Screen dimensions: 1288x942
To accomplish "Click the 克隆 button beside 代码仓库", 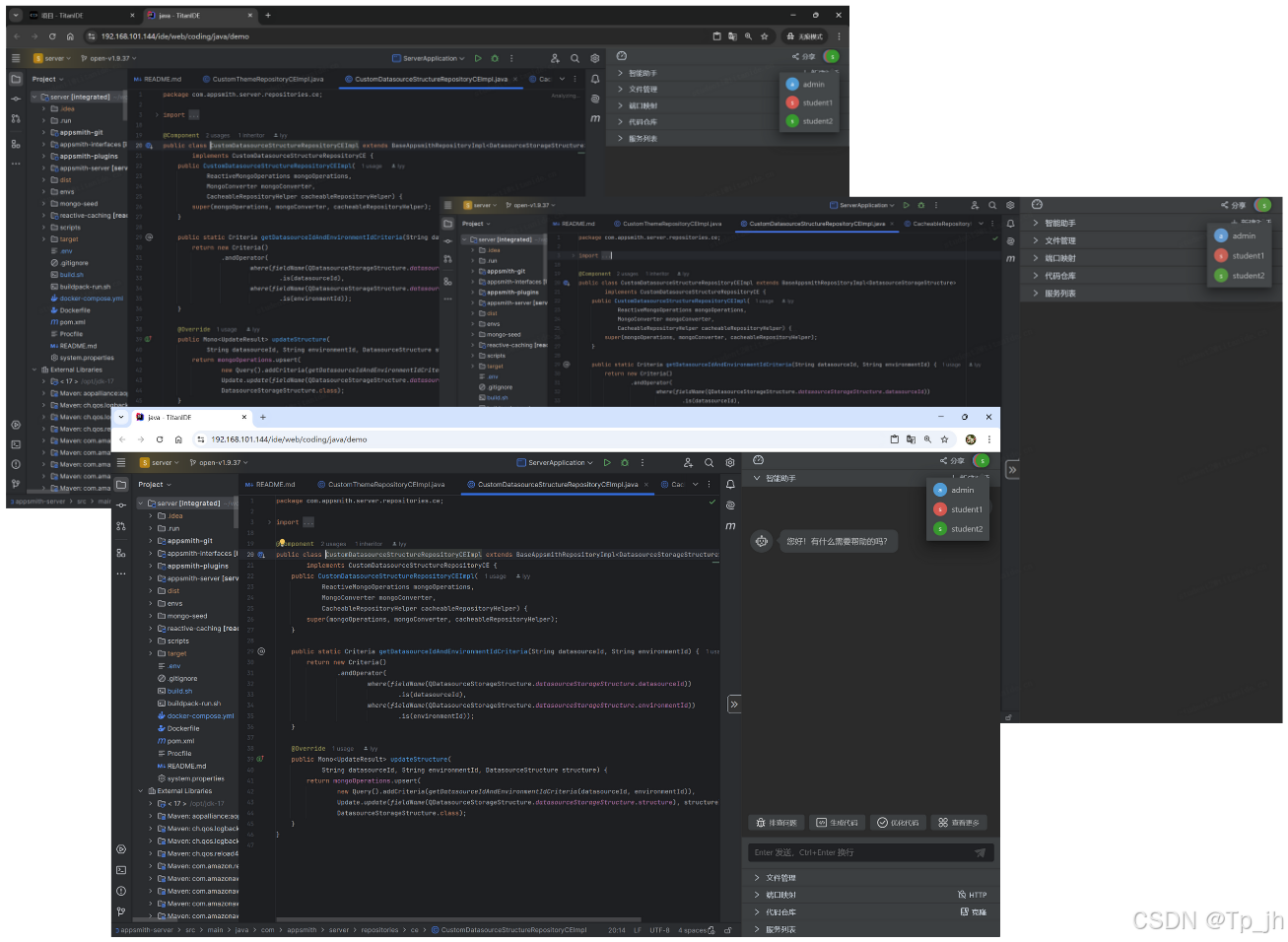I will 974,912.
